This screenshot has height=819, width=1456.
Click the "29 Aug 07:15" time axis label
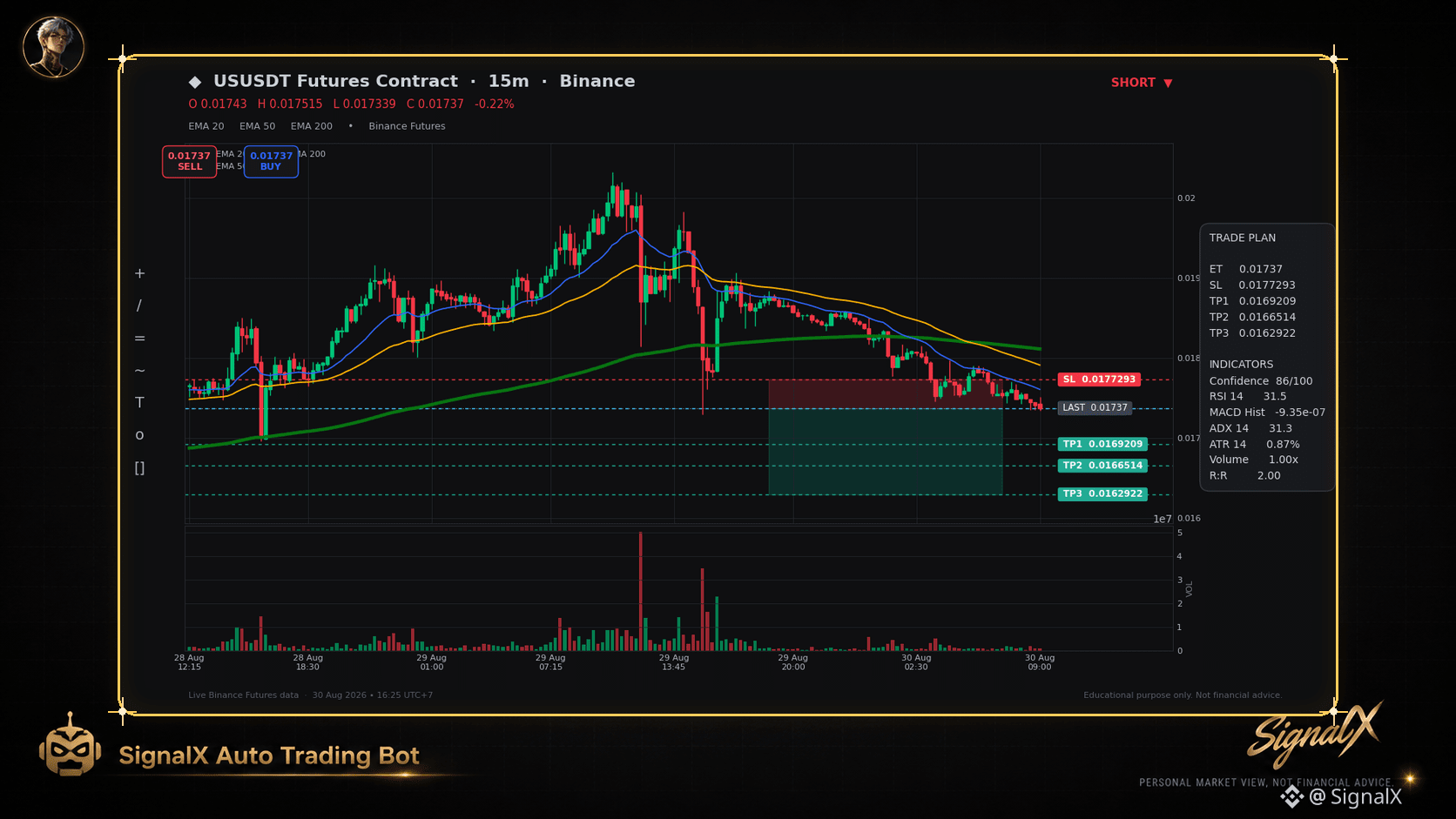[550, 662]
